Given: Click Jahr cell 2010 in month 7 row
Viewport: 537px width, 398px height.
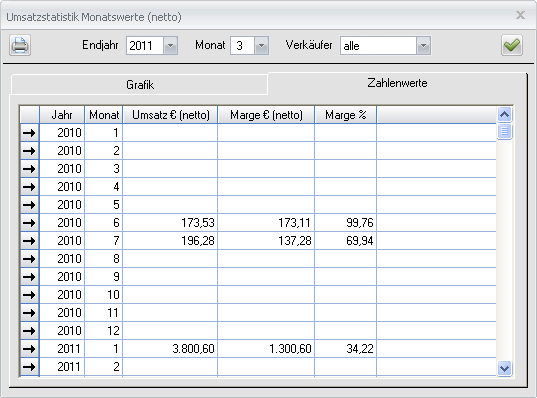Looking at the screenshot, I should click(62, 241).
